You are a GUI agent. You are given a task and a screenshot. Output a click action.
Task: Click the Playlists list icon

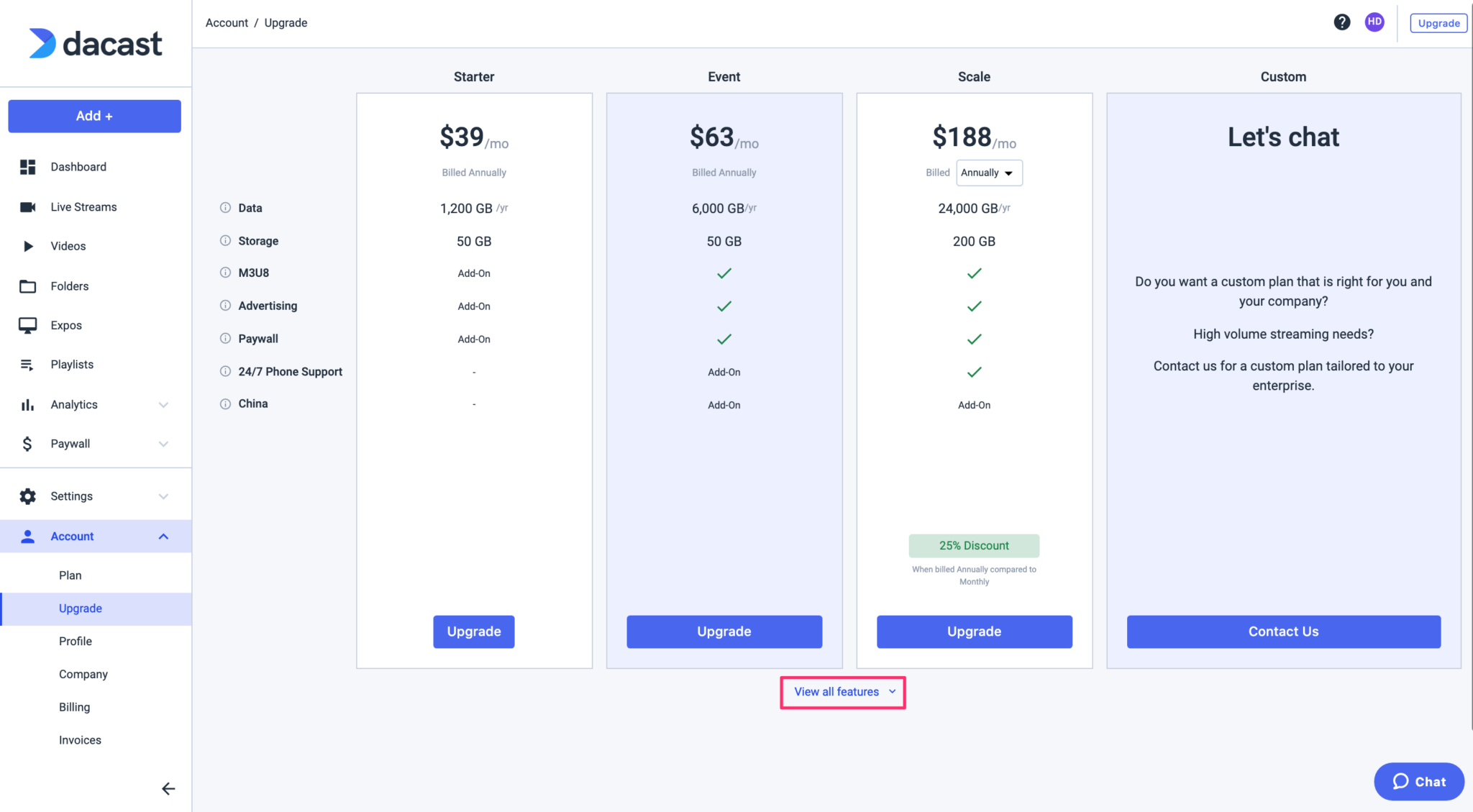click(x=27, y=365)
